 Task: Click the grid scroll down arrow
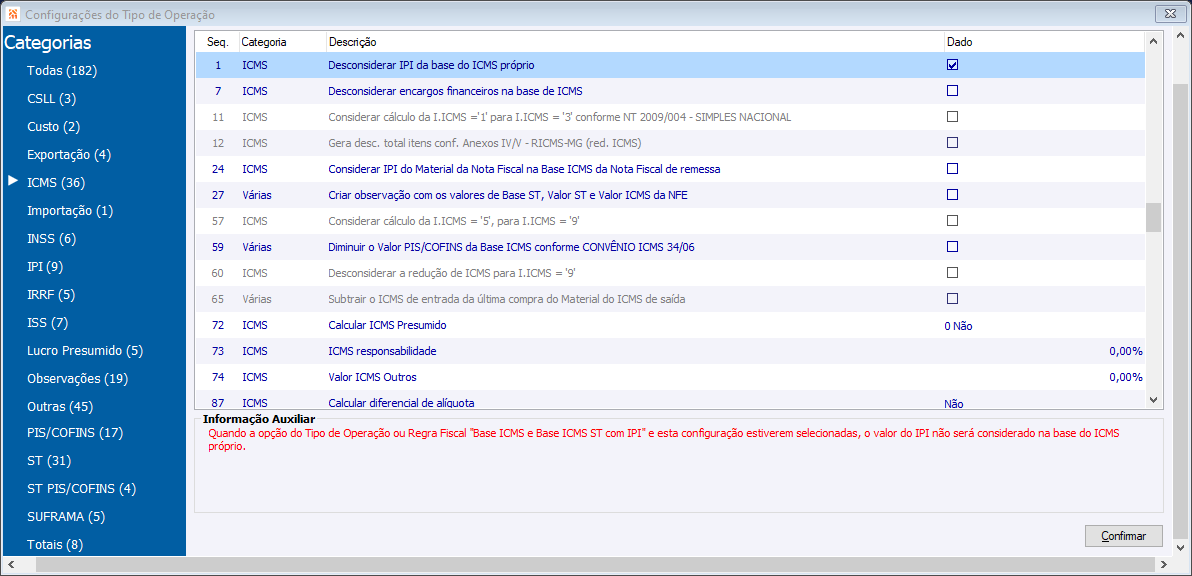pos(1152,399)
